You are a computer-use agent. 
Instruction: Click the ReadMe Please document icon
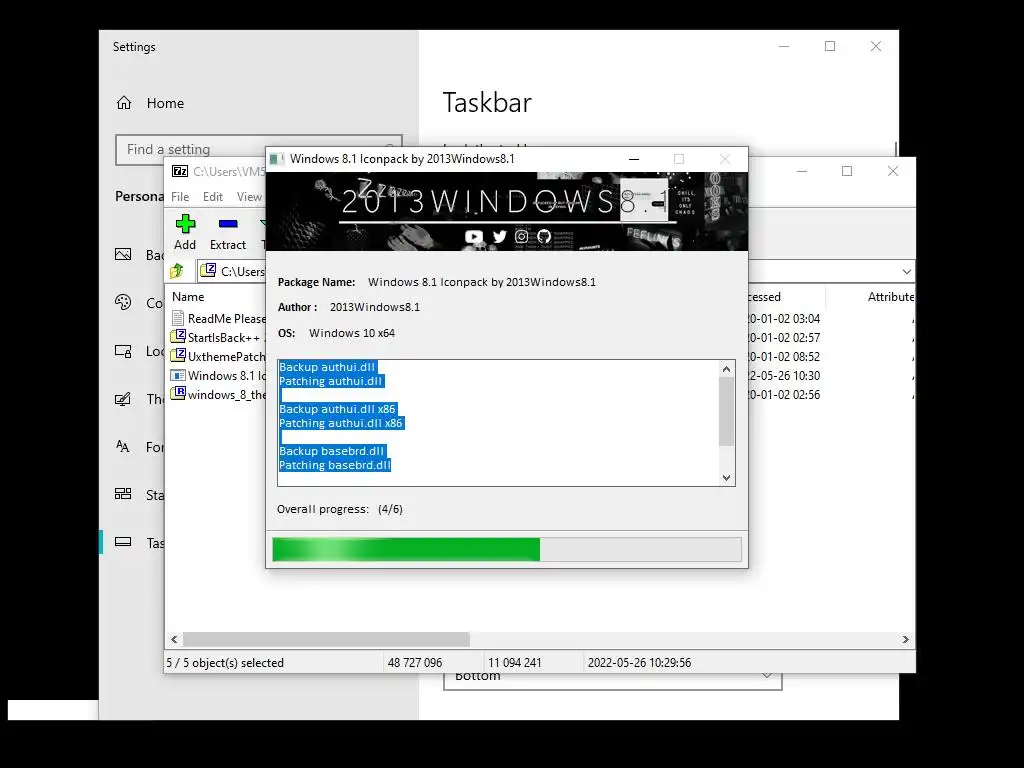tap(178, 318)
